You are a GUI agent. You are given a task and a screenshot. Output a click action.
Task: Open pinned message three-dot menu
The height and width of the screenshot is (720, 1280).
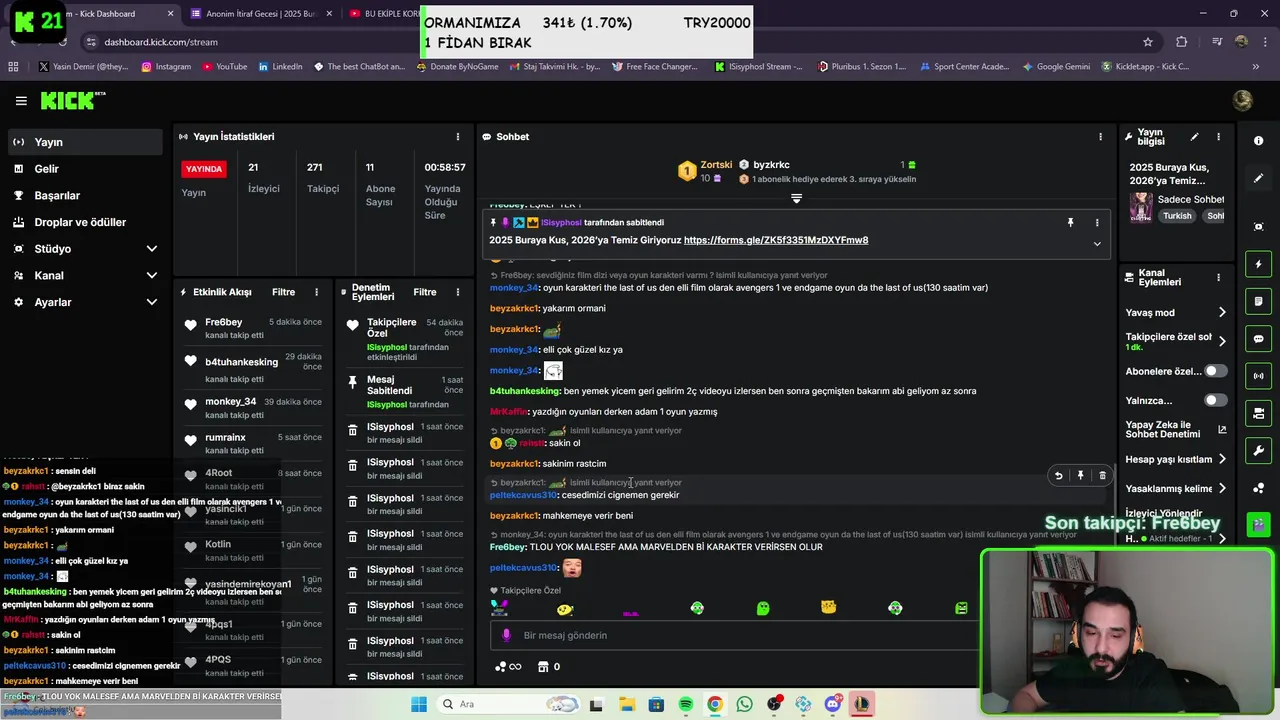pyautogui.click(x=1097, y=223)
